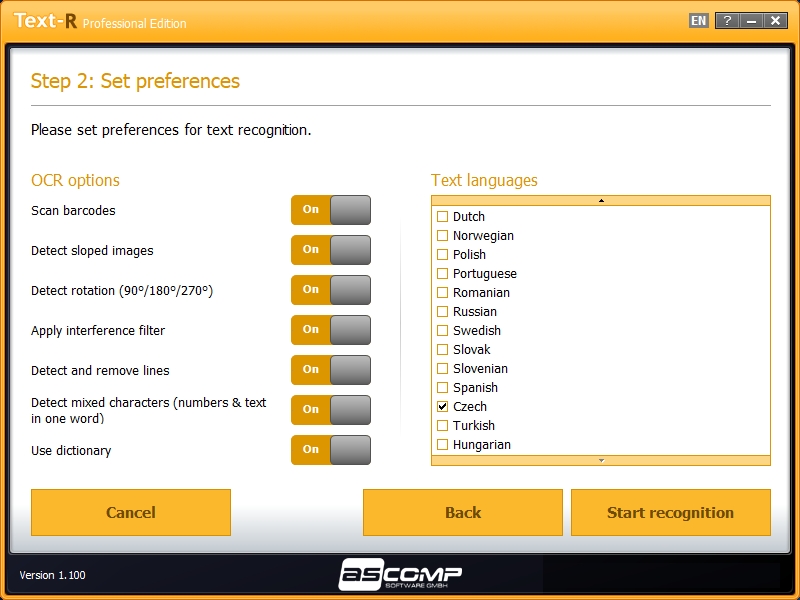Click the EN language selector icon
Screen dimensions: 800x600
(698, 21)
